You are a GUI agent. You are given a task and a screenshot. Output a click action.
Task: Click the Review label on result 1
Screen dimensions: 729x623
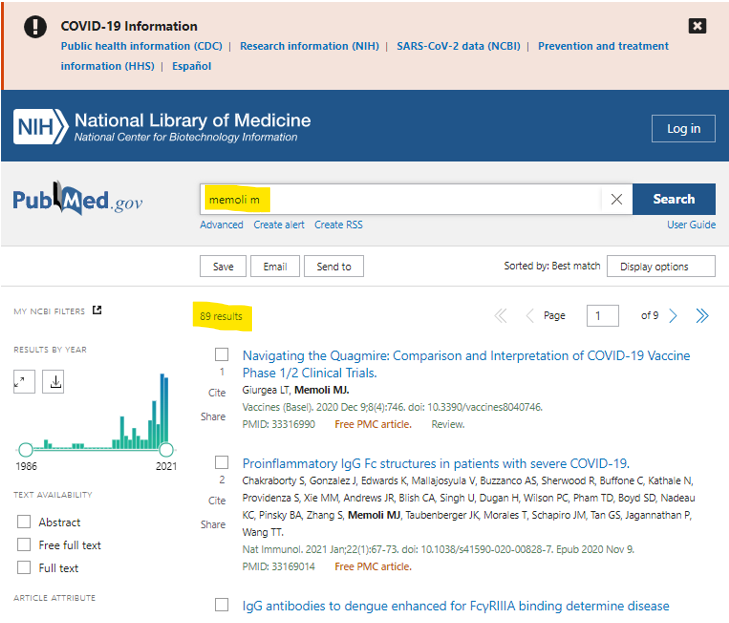[x=448, y=424]
